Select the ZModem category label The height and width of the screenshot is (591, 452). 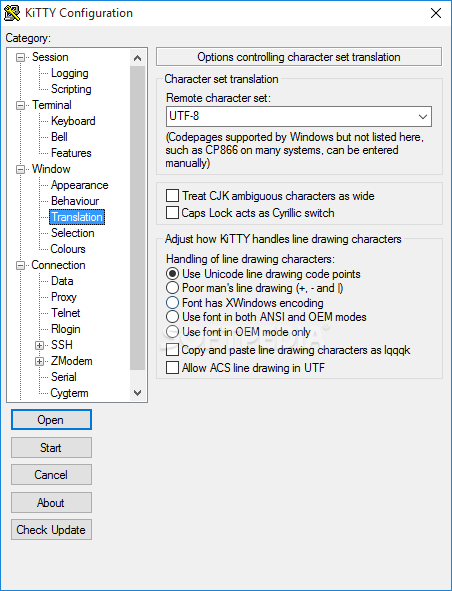click(x=72, y=361)
